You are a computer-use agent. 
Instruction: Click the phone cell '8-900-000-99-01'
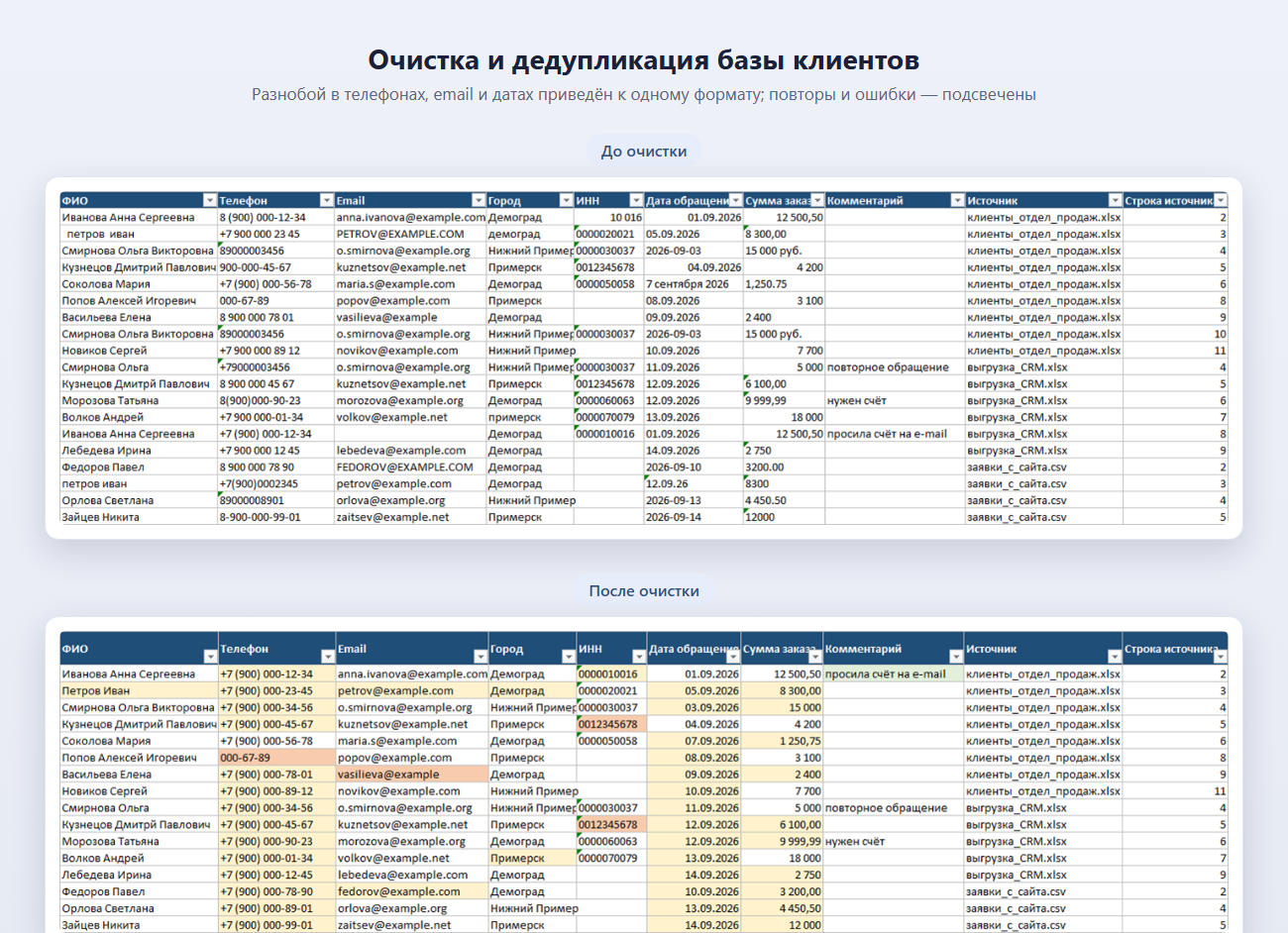(x=276, y=518)
